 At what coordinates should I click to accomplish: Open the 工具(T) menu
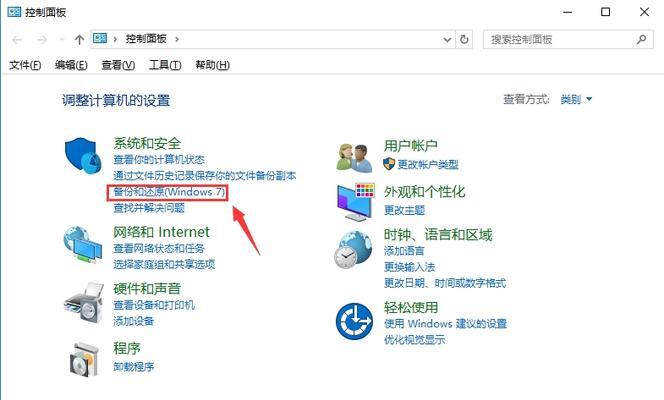click(x=165, y=65)
